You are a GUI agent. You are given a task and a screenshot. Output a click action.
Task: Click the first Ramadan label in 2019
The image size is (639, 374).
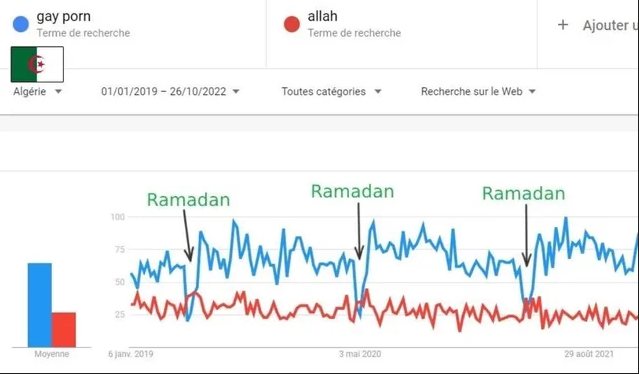(x=188, y=200)
